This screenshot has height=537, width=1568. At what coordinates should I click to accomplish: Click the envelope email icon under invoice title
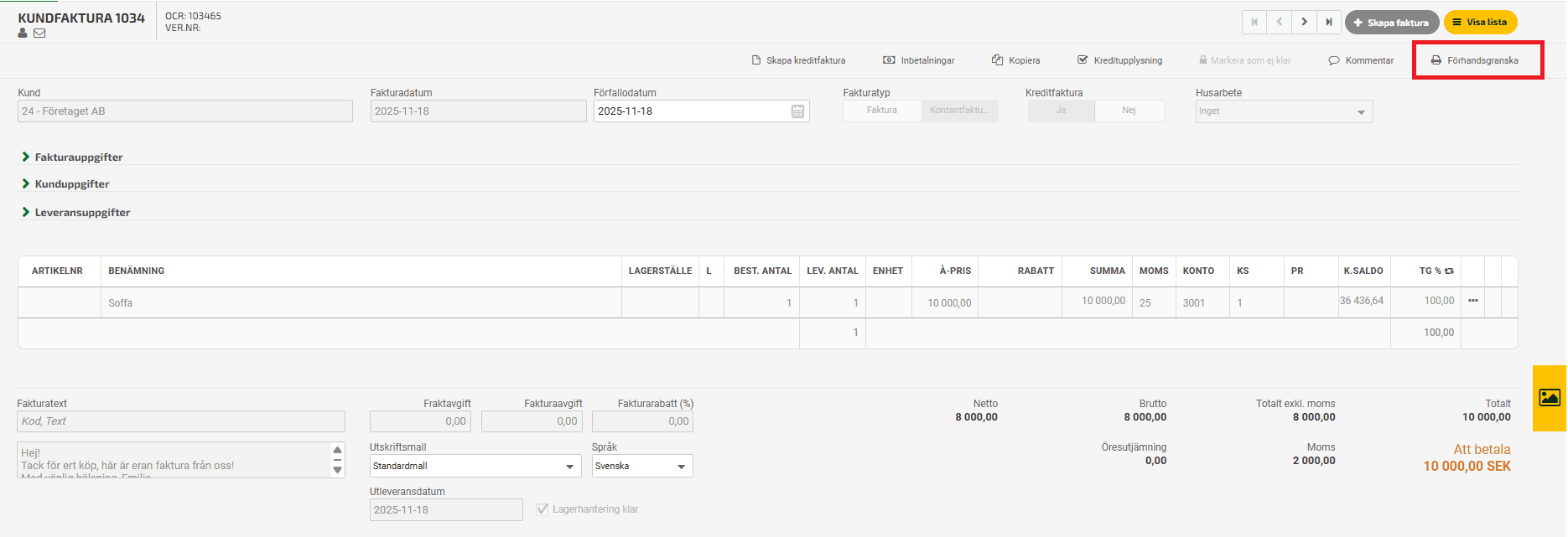pos(39,34)
